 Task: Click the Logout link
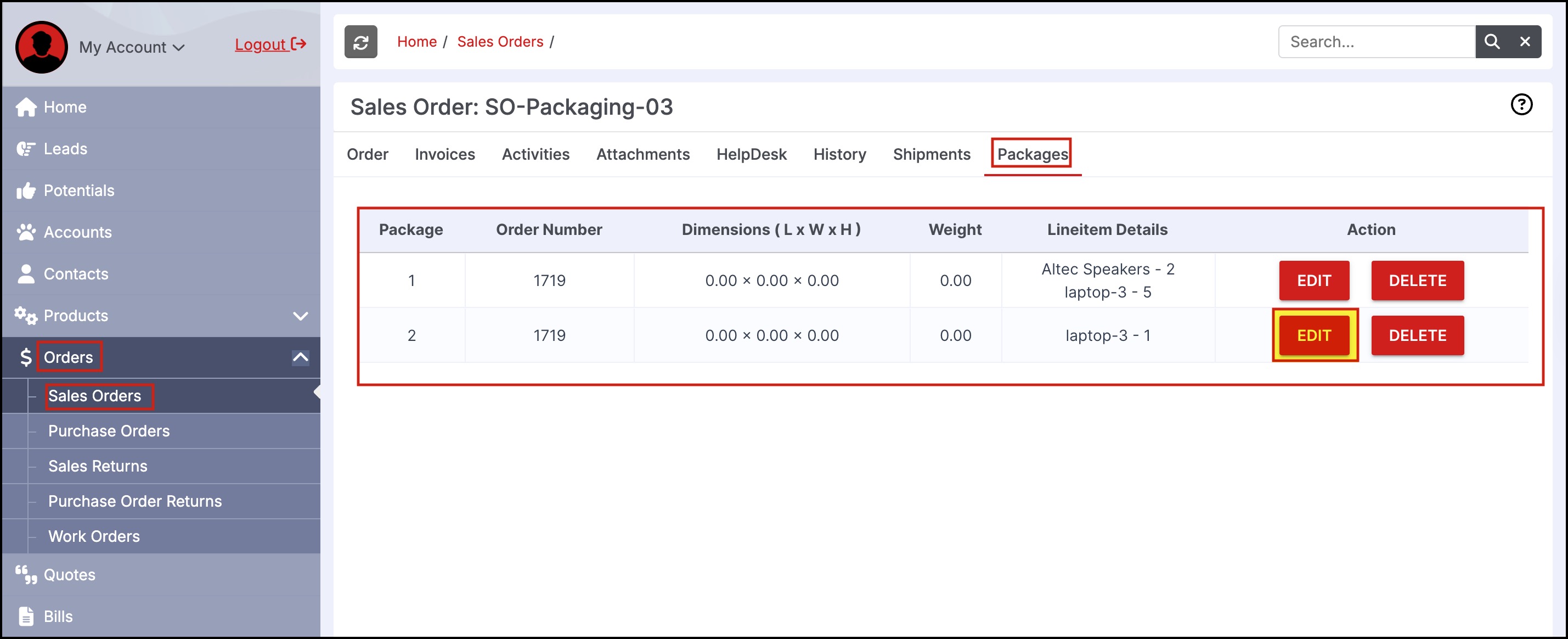pyautogui.click(x=269, y=44)
